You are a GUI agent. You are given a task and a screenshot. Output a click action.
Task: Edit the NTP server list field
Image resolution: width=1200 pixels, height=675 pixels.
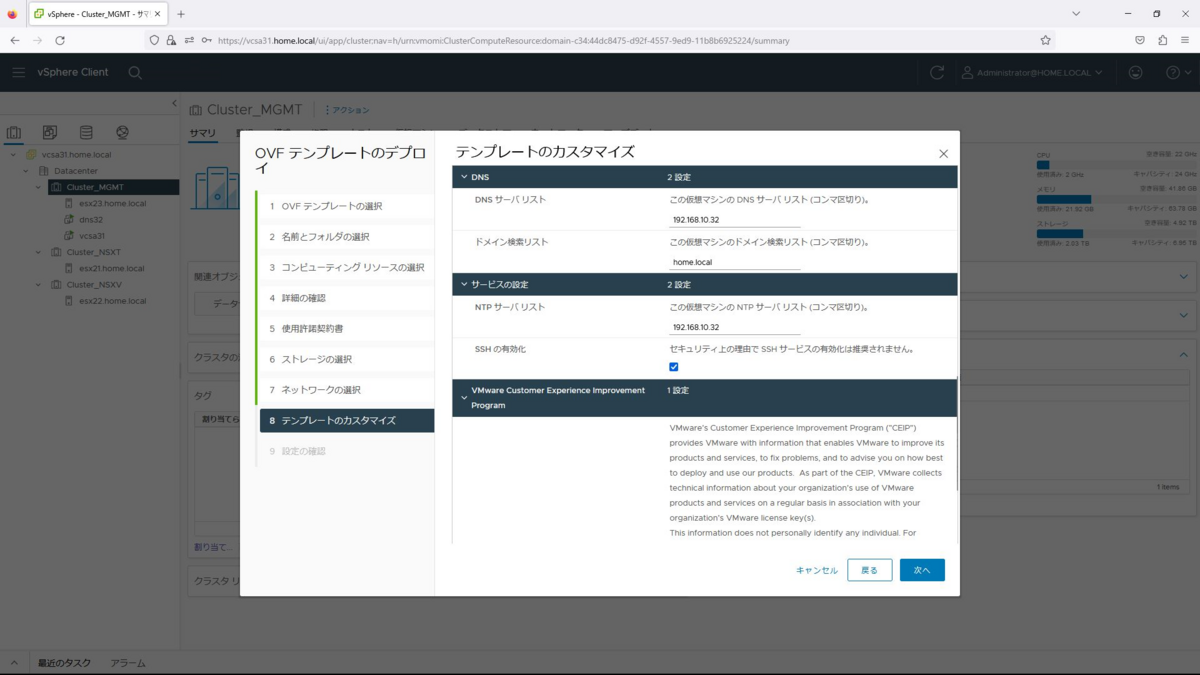coord(735,327)
